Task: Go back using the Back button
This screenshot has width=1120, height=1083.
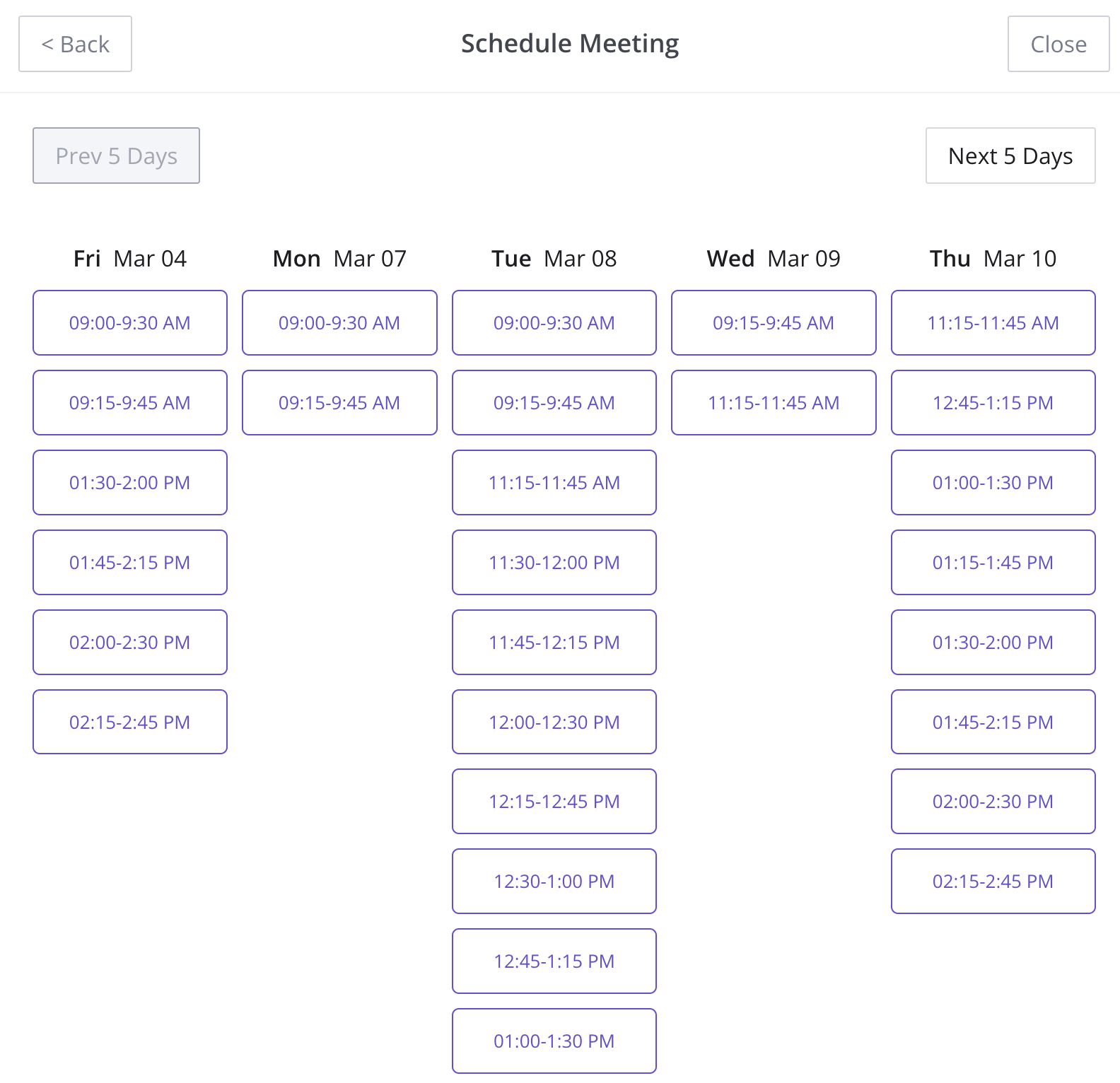Action: point(75,44)
